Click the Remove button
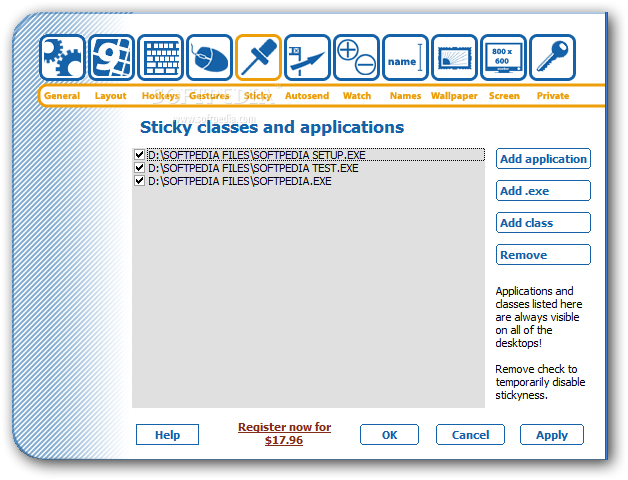 point(543,255)
